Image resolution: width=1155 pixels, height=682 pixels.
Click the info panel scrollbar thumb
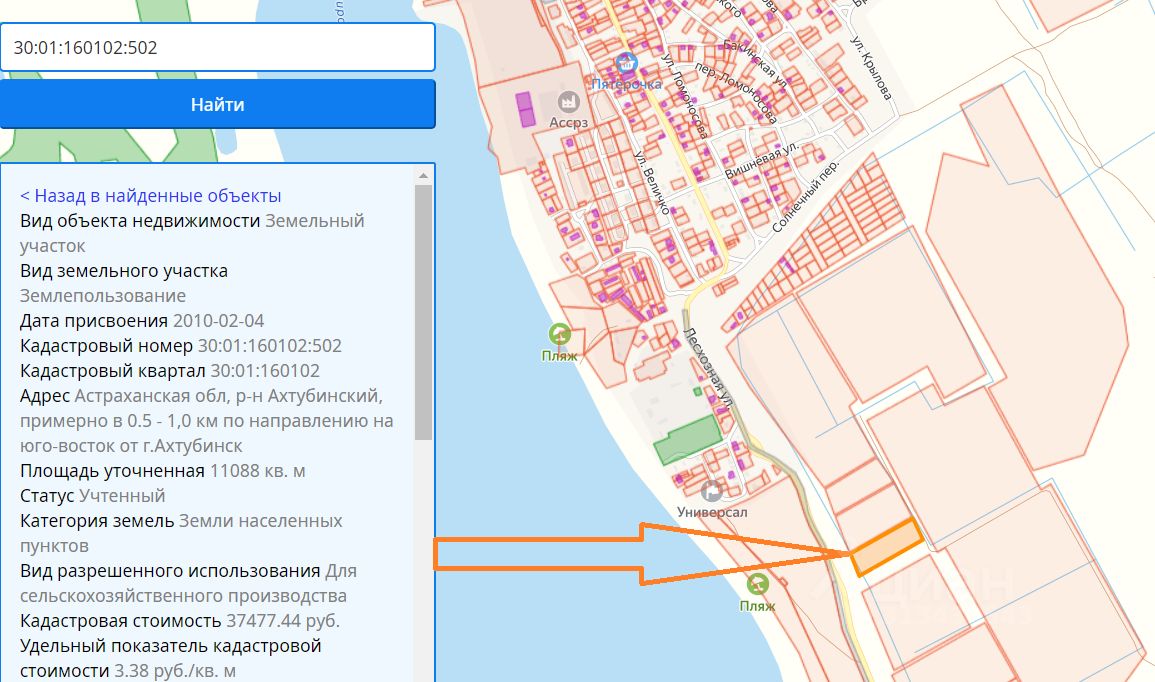423,312
